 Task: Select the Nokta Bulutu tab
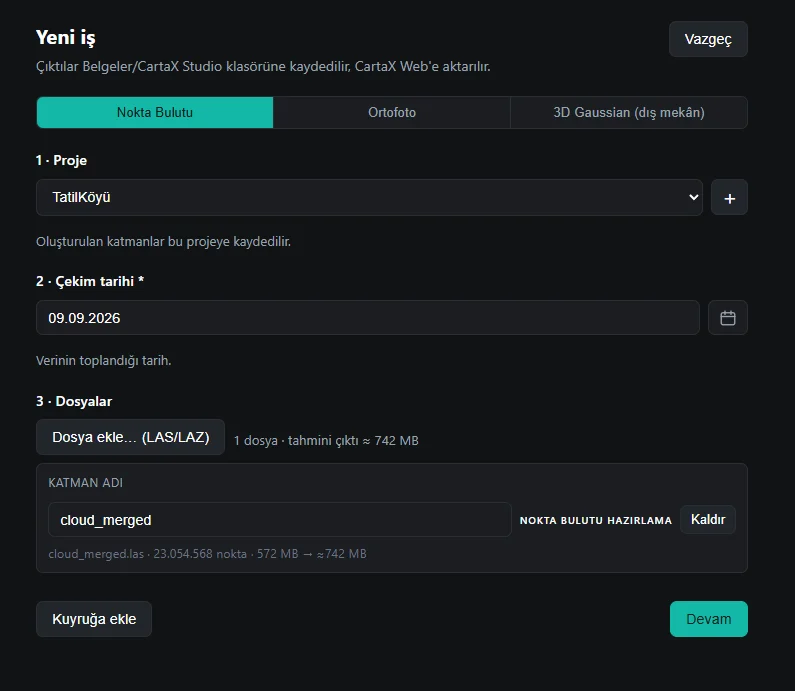(x=155, y=113)
